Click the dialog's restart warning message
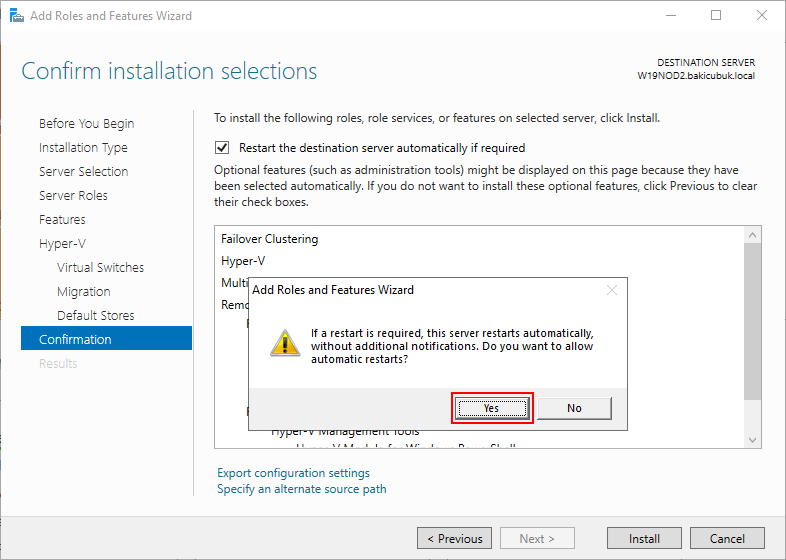Viewport: 786px width, 560px height. click(x=452, y=346)
